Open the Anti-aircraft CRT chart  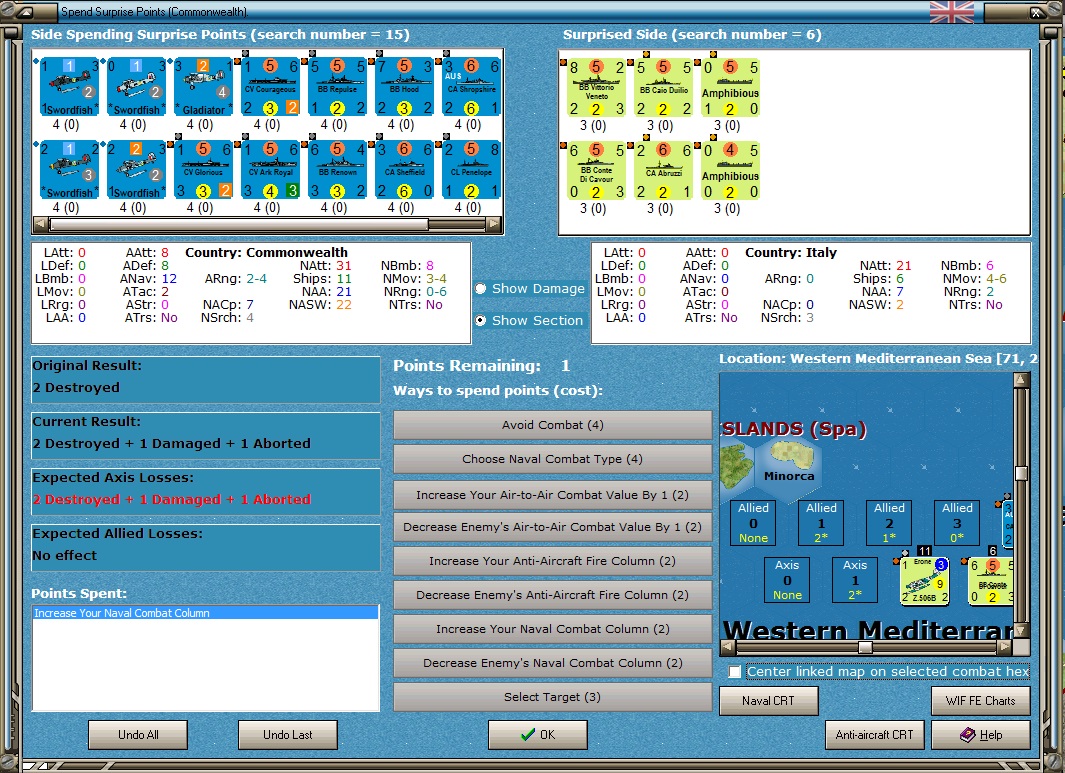[874, 735]
